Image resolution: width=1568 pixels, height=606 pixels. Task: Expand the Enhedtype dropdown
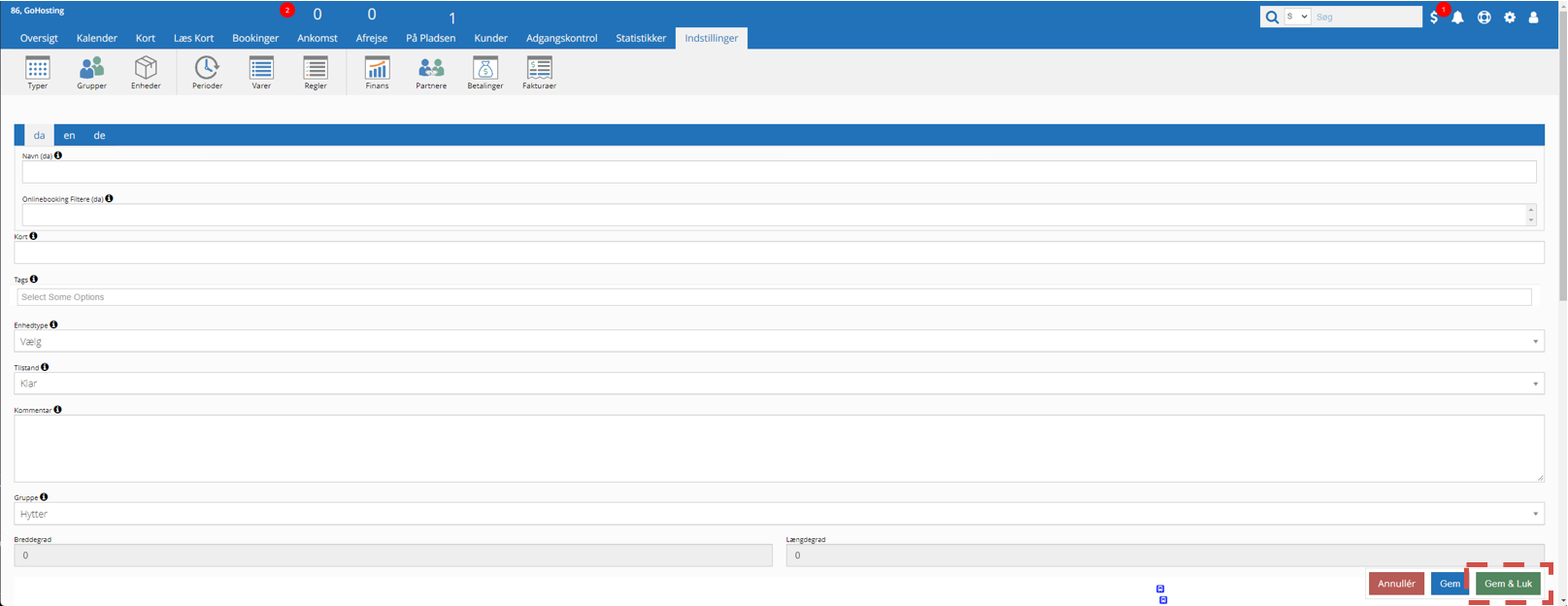[x=778, y=342]
